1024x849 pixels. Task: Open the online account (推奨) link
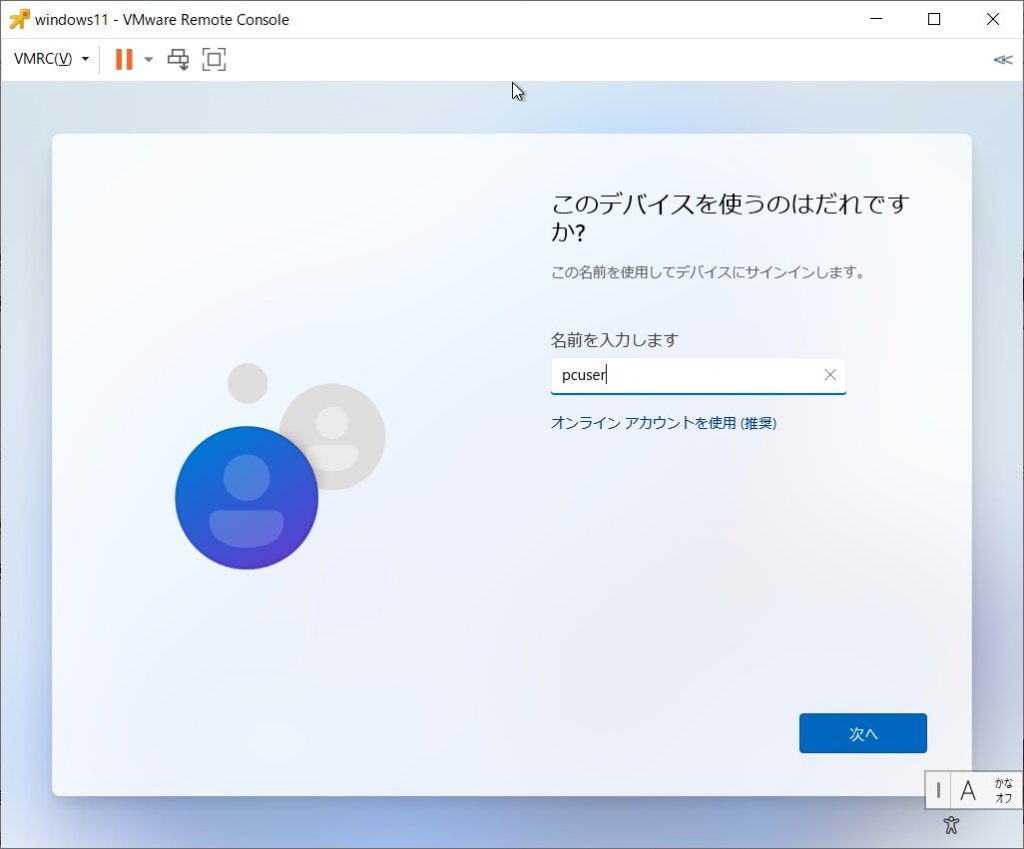(x=664, y=423)
